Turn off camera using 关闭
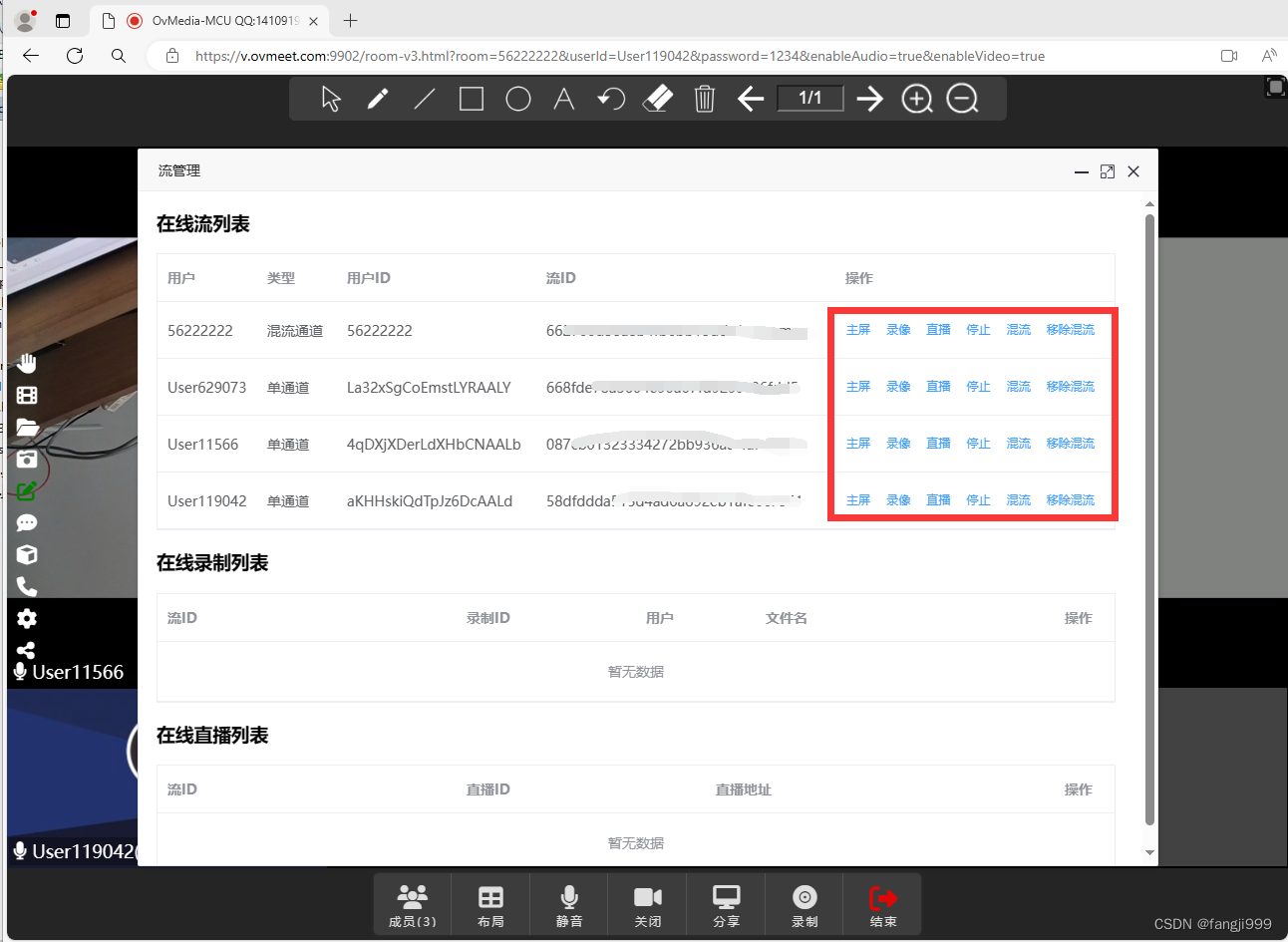 647,904
